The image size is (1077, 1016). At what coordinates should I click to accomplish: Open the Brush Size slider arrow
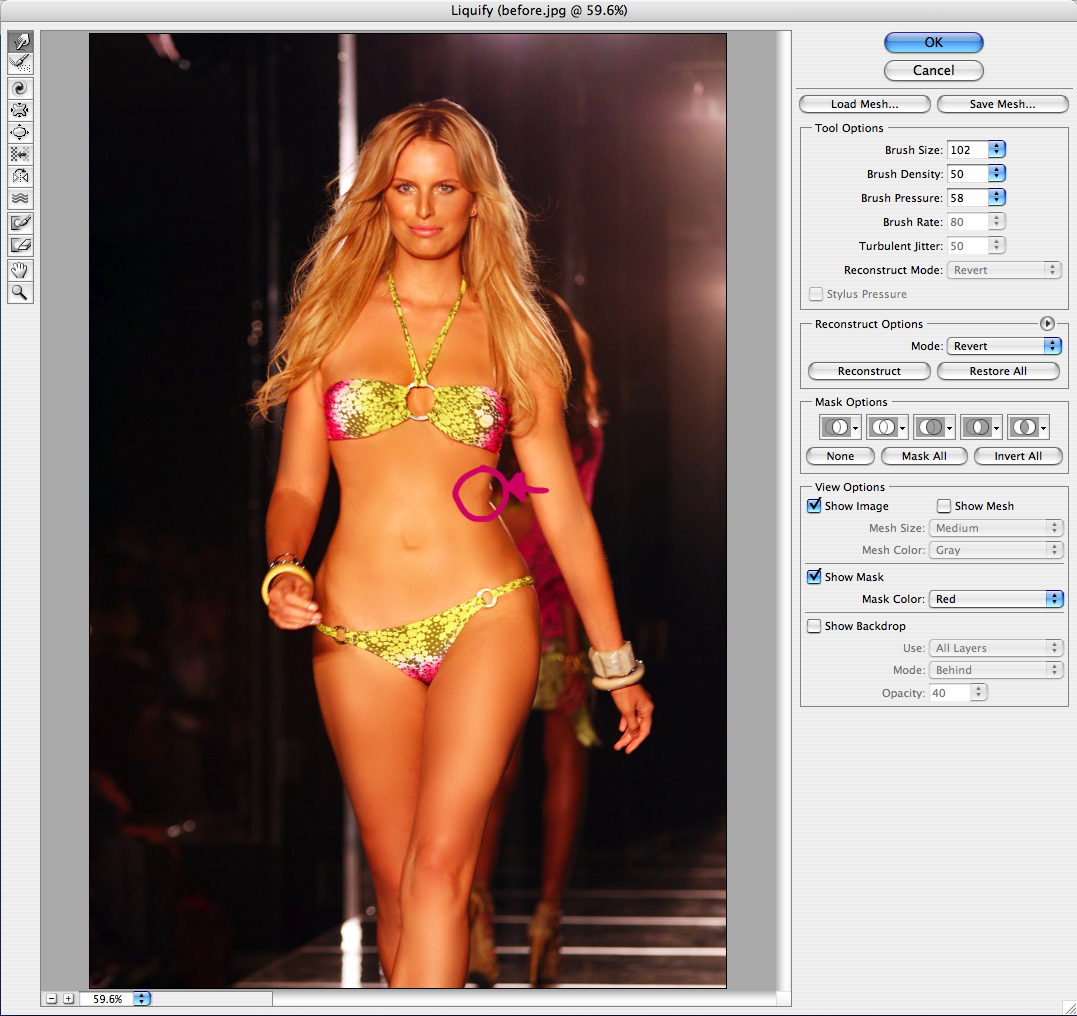click(997, 149)
